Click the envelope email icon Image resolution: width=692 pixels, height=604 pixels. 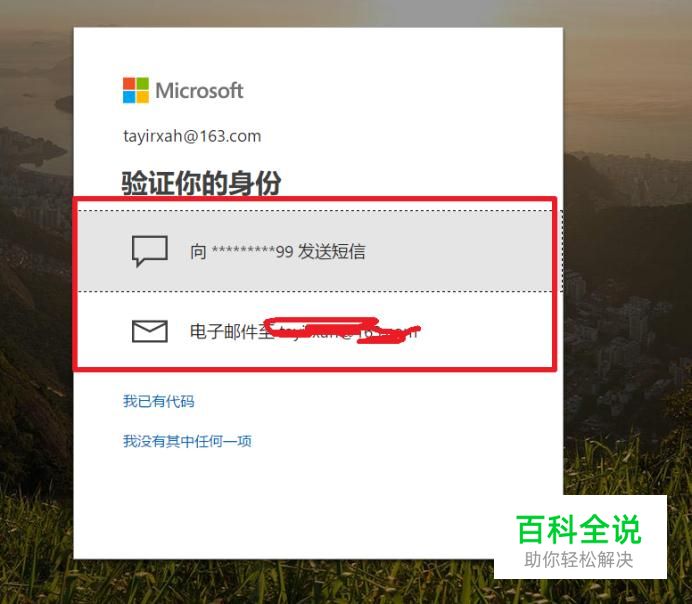tap(150, 331)
